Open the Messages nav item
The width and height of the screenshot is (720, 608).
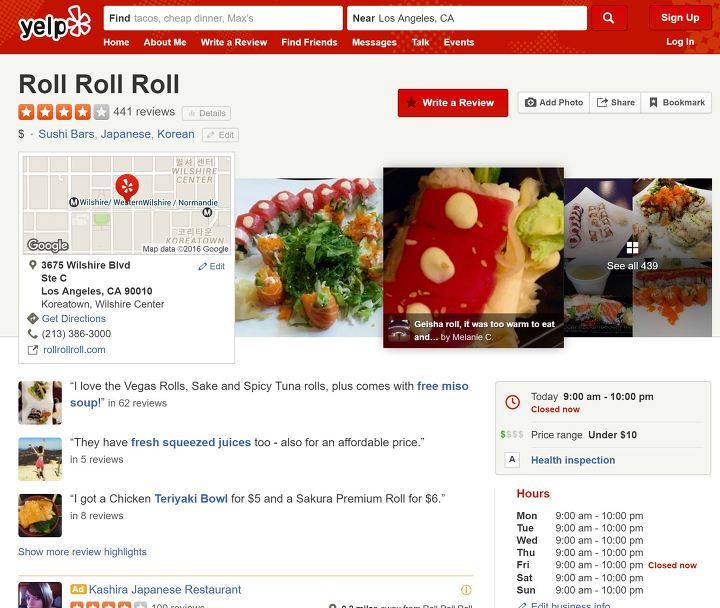pyautogui.click(x=374, y=42)
